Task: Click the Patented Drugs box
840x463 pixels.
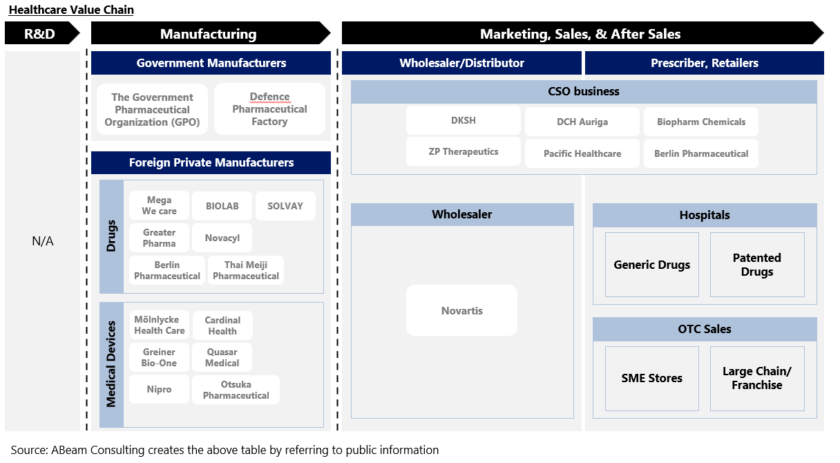Action: (x=756, y=265)
